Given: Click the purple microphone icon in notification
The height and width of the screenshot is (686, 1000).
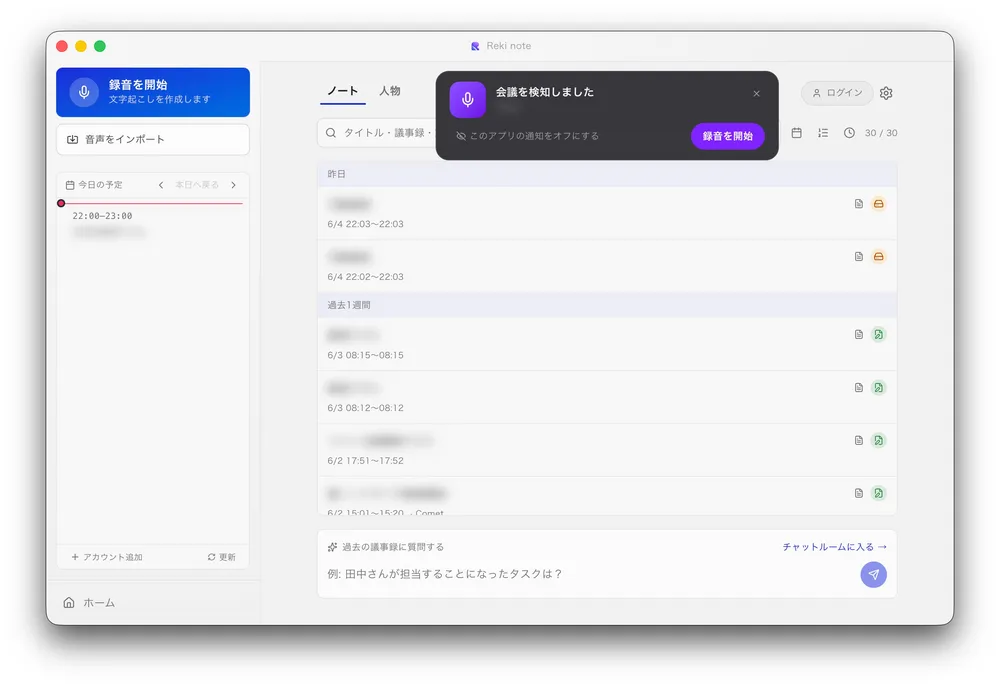Looking at the screenshot, I should click(467, 99).
